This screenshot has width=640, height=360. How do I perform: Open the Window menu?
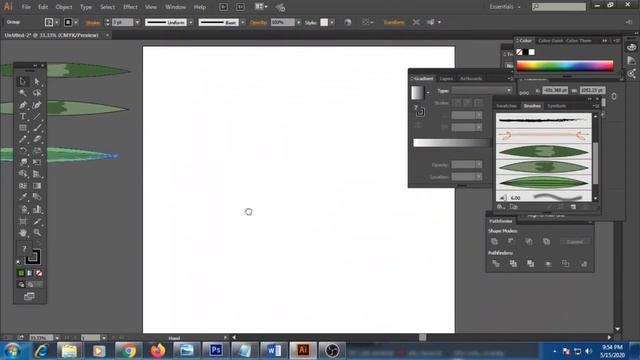click(176, 7)
